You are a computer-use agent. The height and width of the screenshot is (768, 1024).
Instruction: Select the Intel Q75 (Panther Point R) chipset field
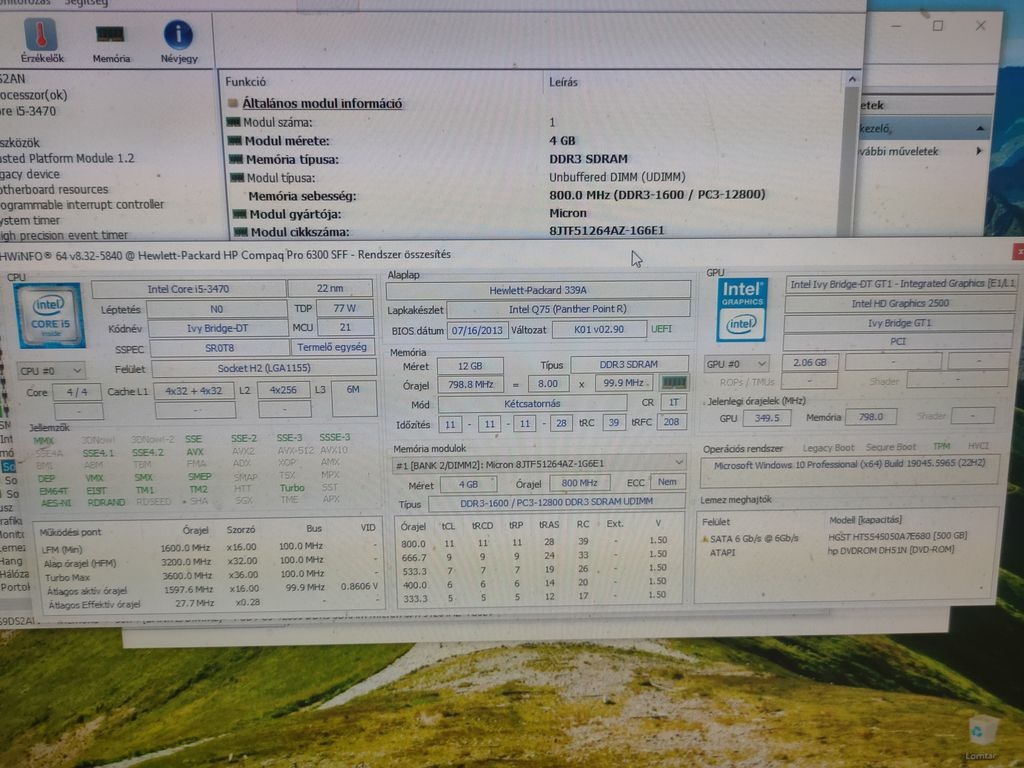pos(568,309)
